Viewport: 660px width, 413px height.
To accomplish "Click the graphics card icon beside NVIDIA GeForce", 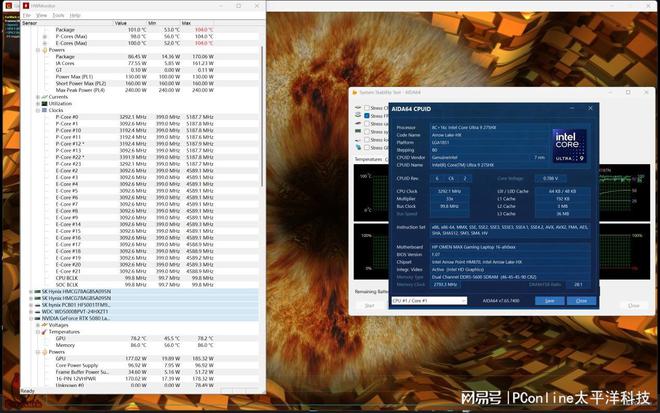I will 37,318.
